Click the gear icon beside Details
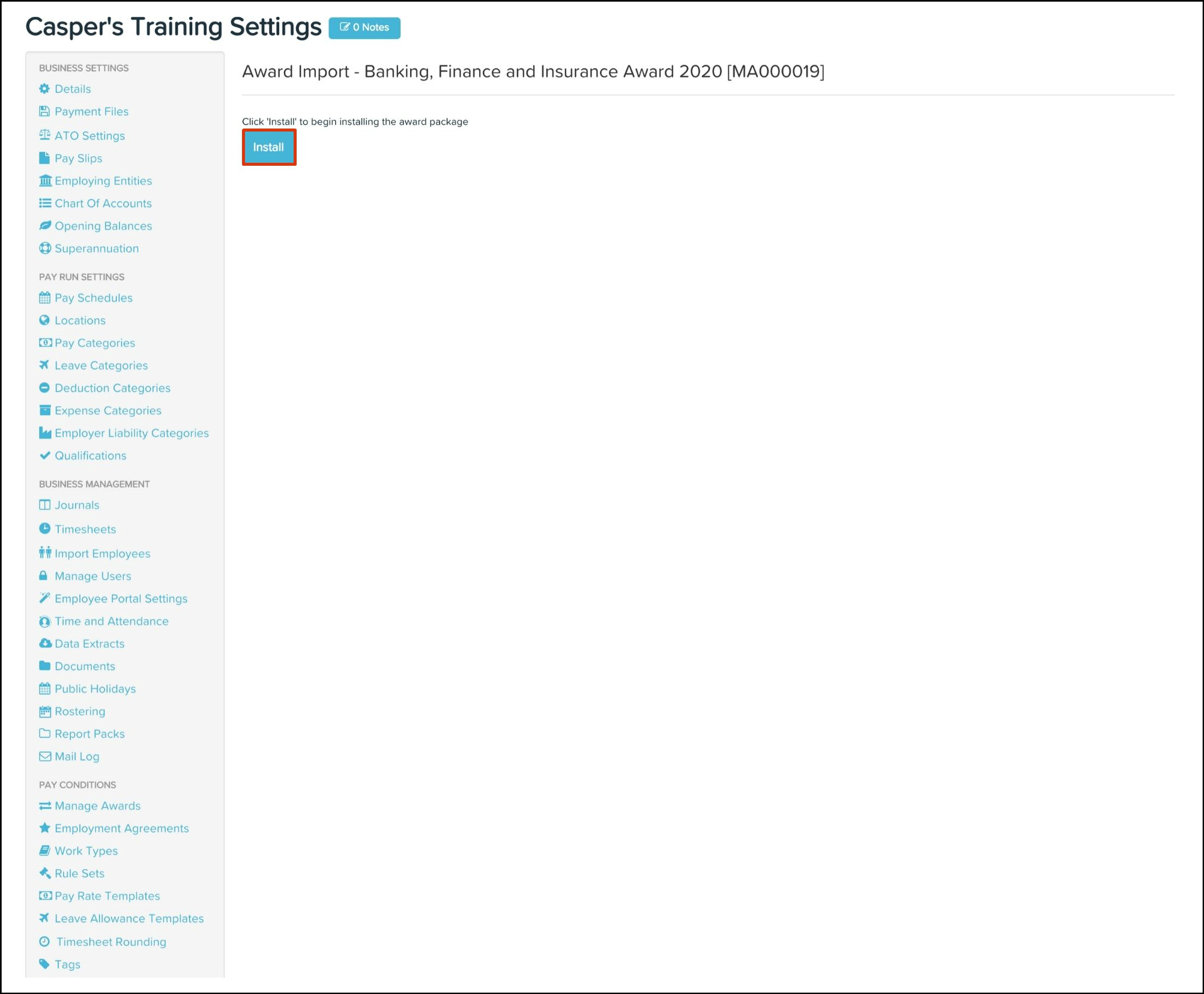The image size is (1204, 994). pyautogui.click(x=44, y=89)
